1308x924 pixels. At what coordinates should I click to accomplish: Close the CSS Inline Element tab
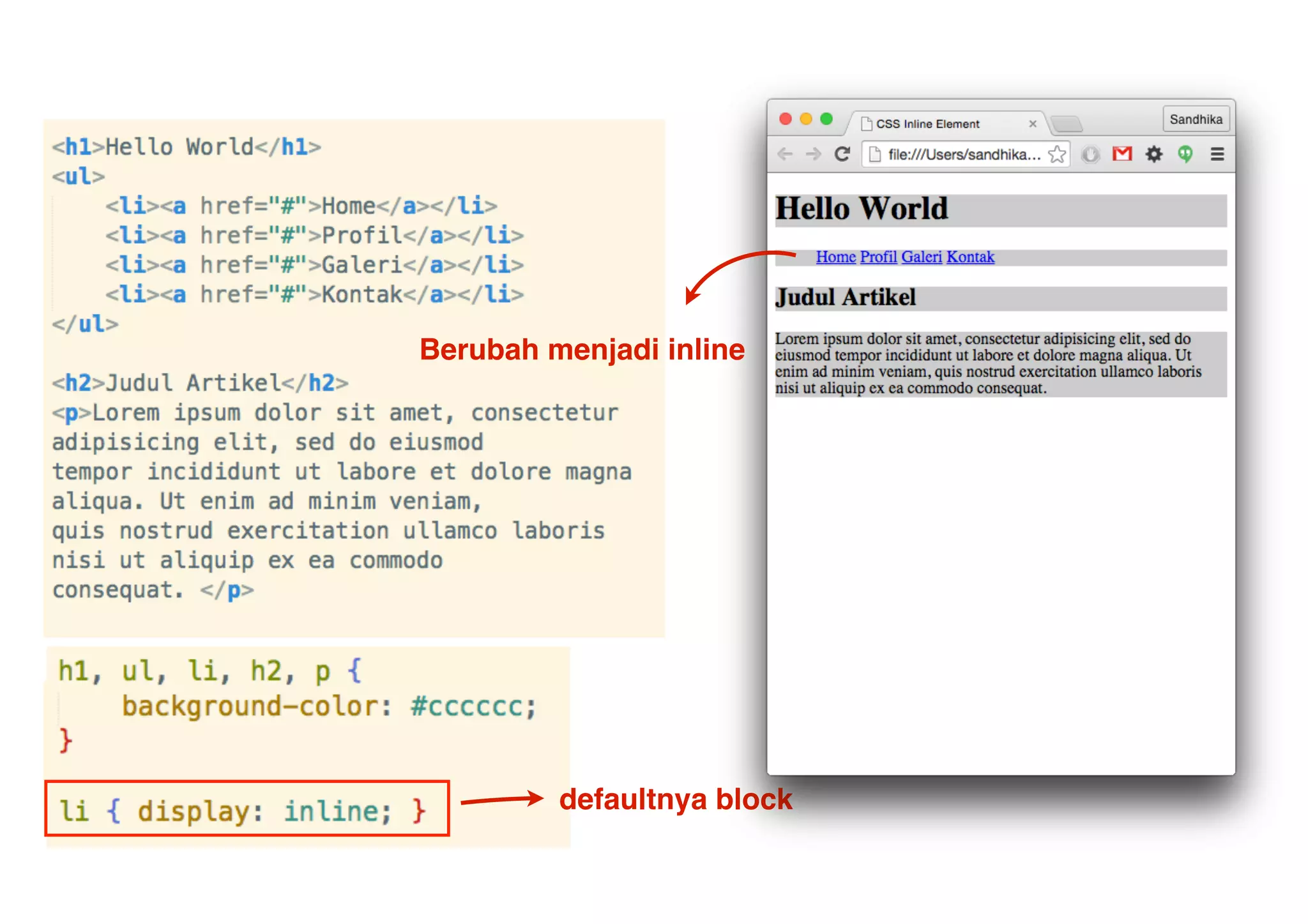[x=1033, y=124]
